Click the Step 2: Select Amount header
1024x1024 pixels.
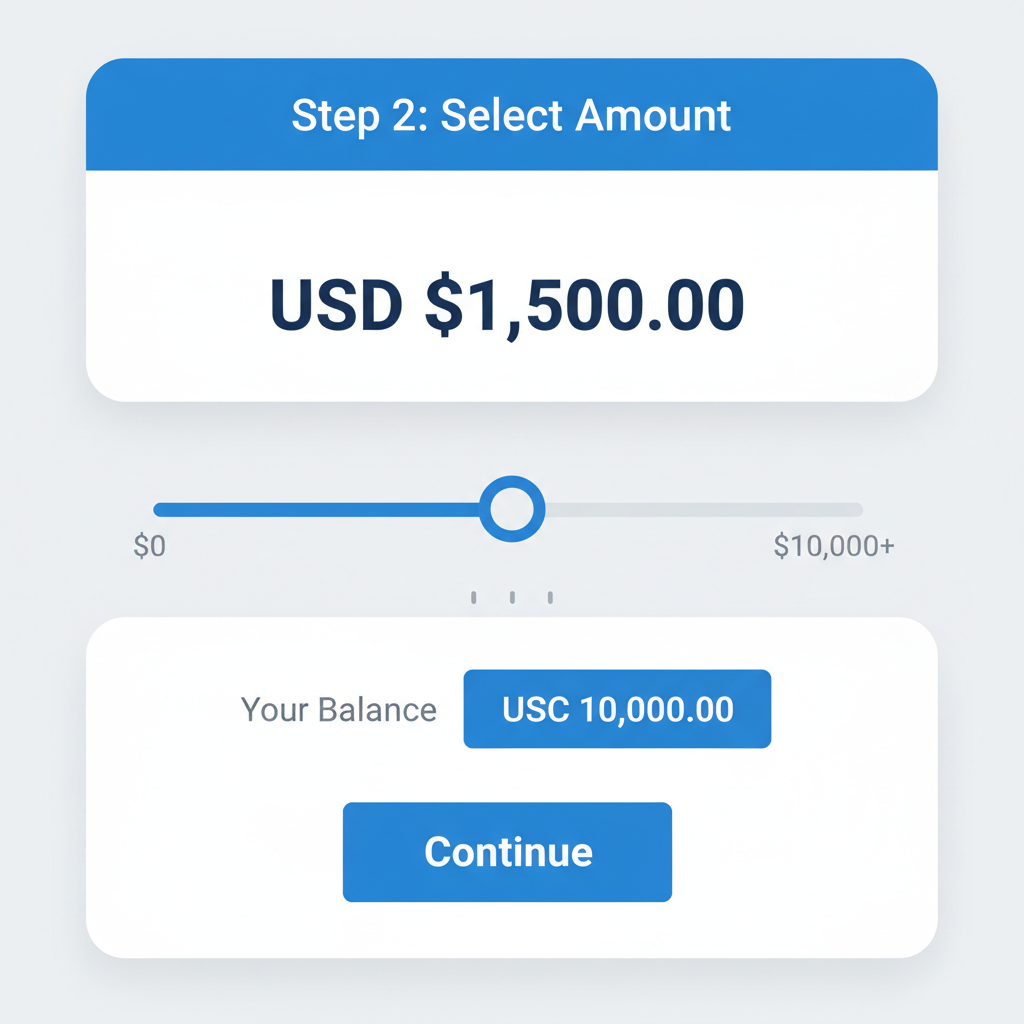510,115
